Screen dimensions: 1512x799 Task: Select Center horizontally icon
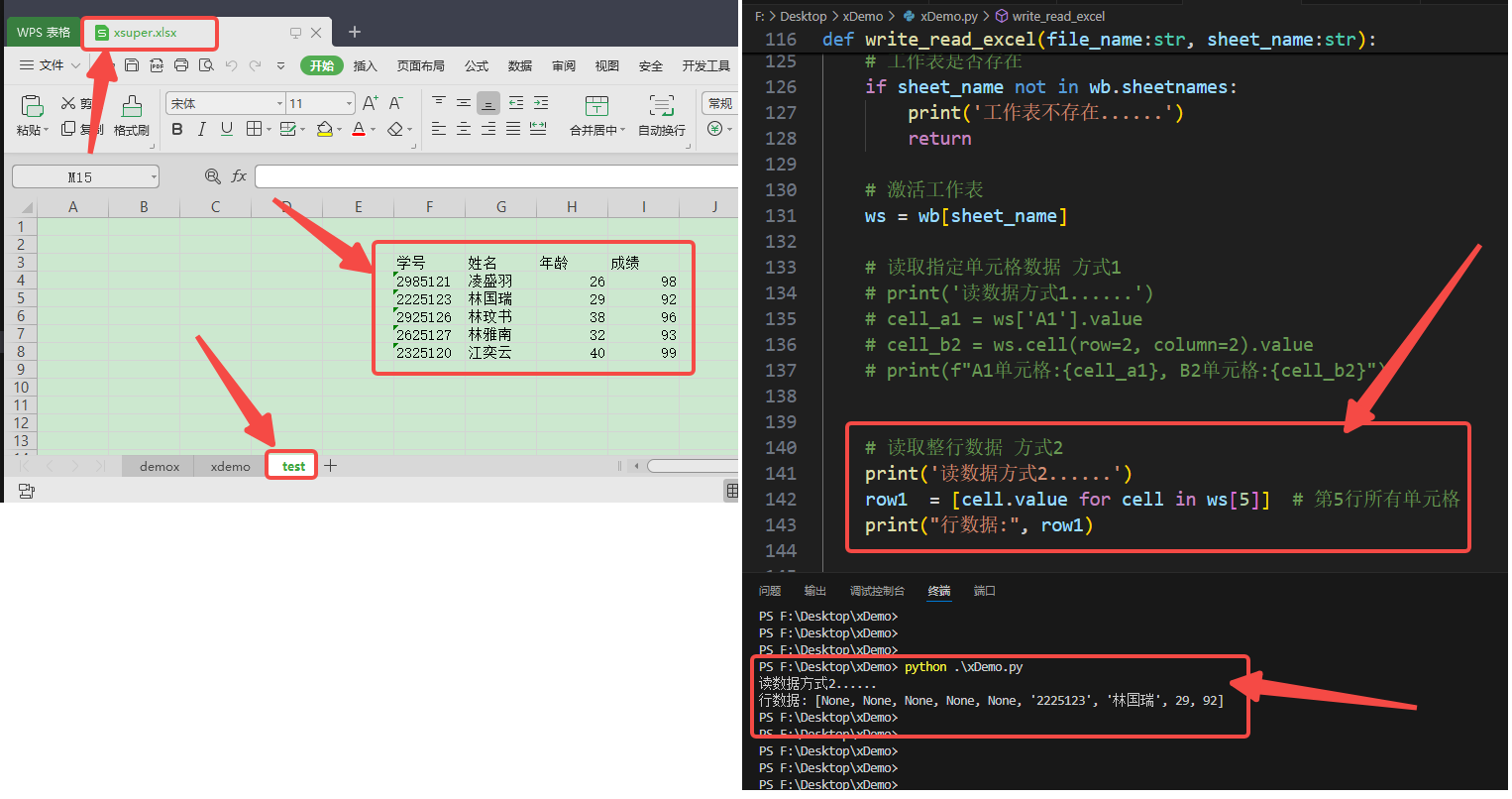tap(464, 129)
